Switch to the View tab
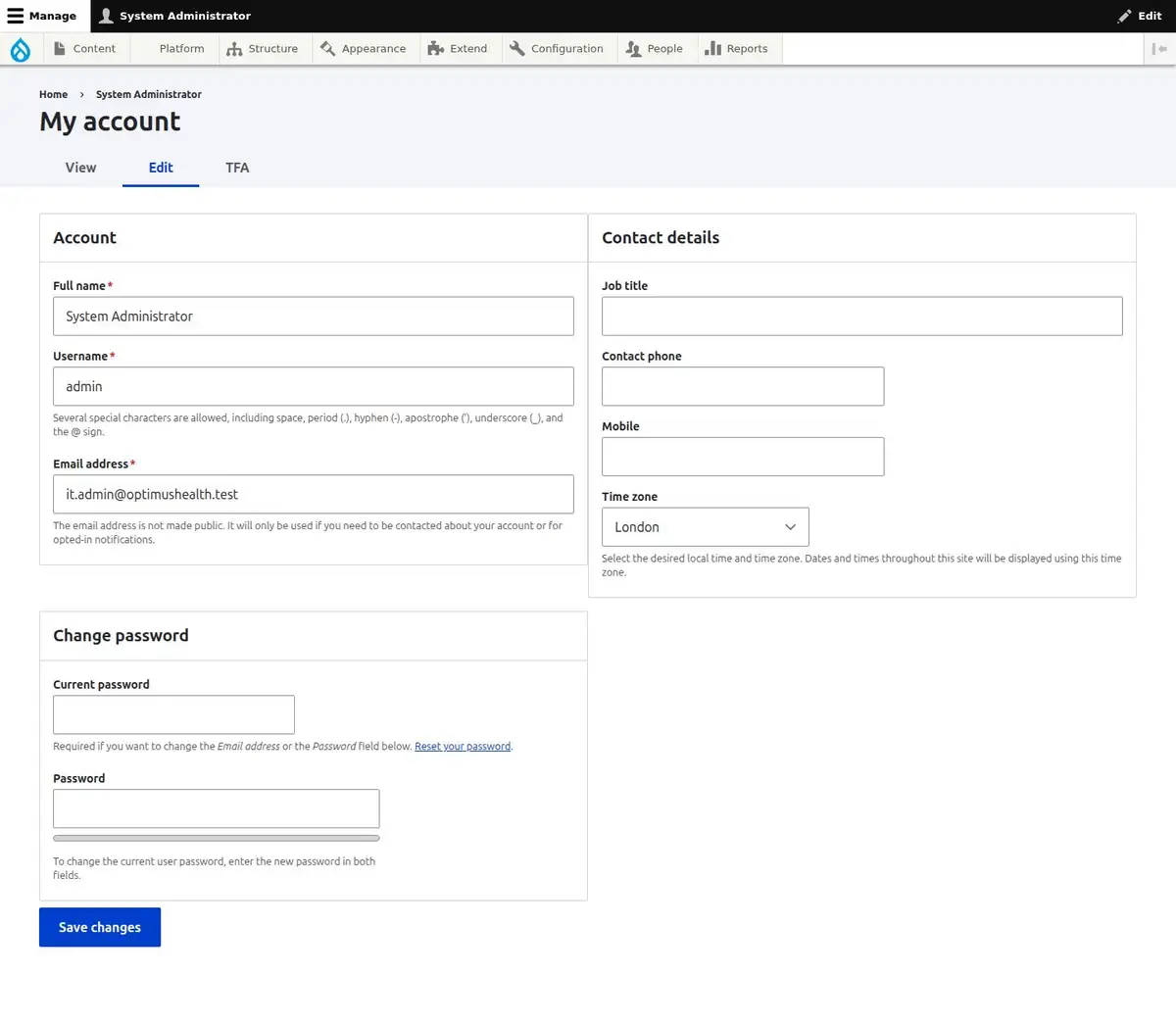The height and width of the screenshot is (1026, 1176). (80, 168)
